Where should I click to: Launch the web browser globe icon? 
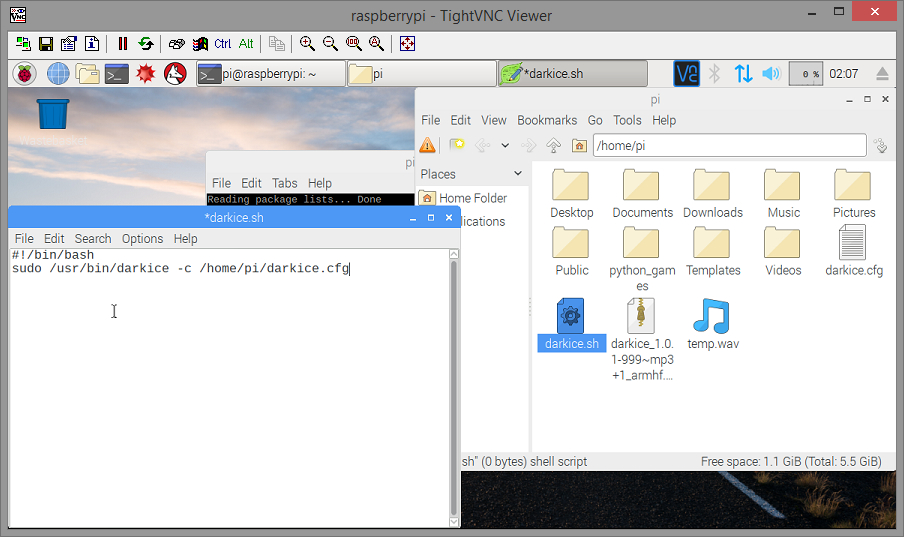click(x=58, y=74)
